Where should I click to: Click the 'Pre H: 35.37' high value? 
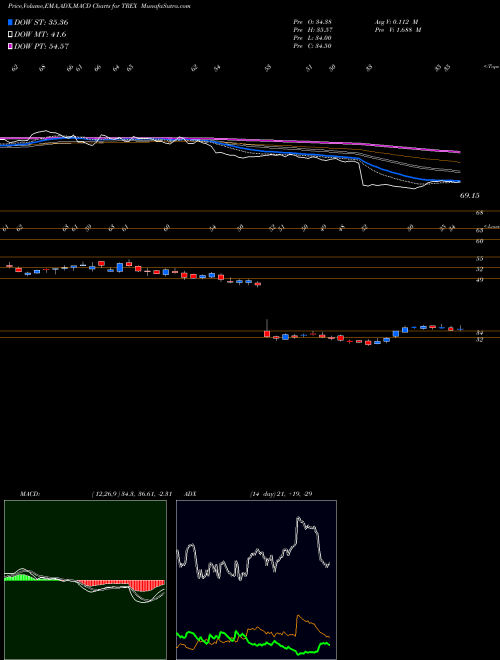click(312, 30)
